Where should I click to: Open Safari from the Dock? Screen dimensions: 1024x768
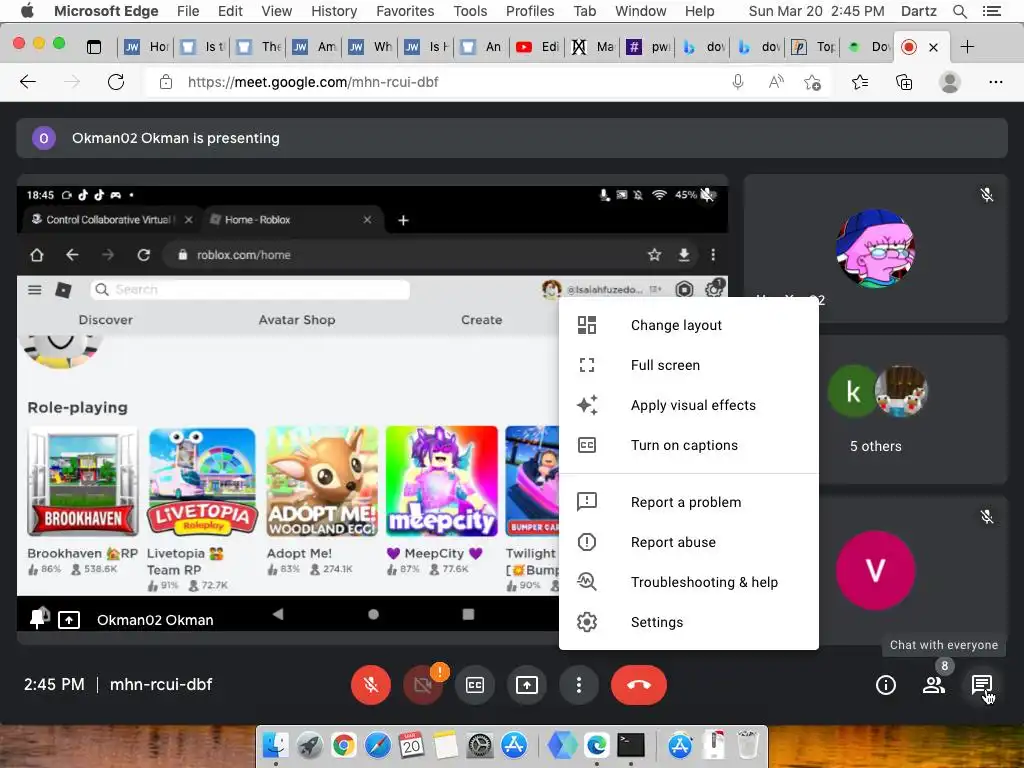point(377,744)
